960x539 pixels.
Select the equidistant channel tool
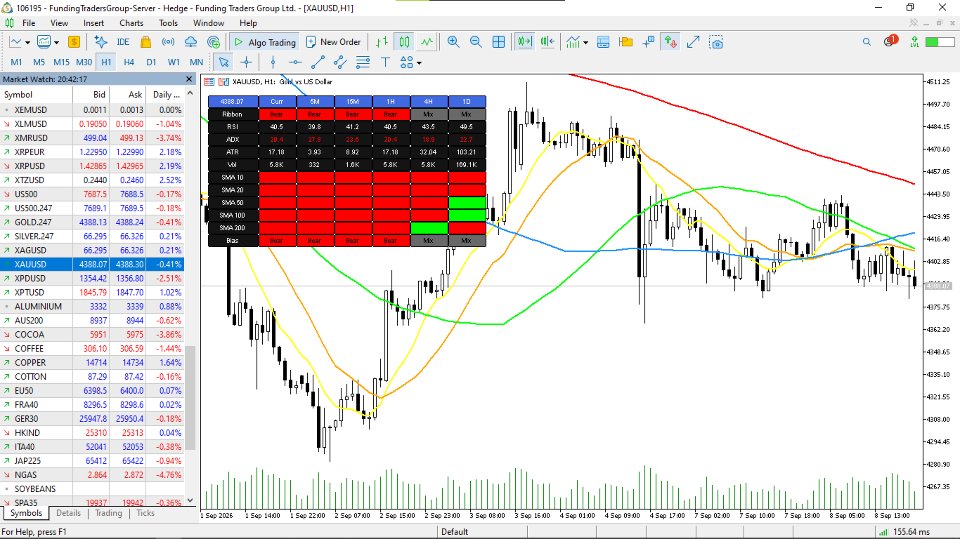340,62
